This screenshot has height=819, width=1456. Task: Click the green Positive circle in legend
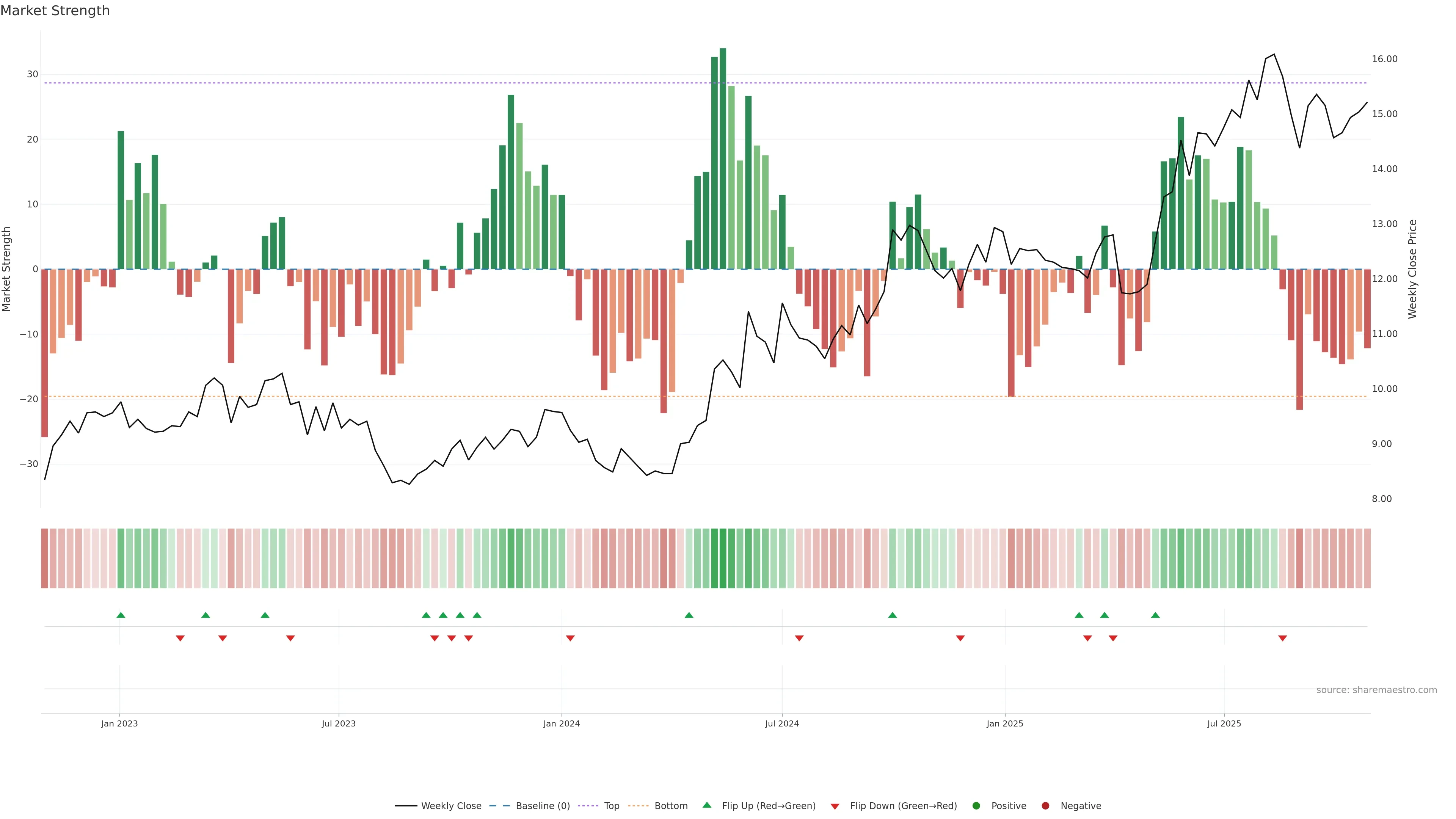coord(976,805)
